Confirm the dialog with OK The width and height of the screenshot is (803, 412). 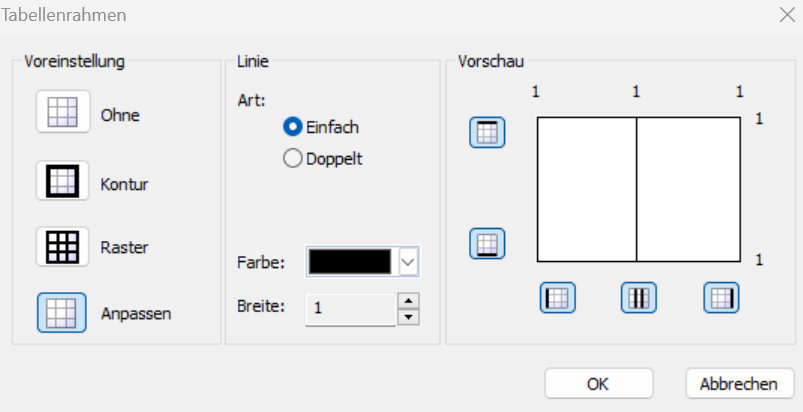[598, 383]
